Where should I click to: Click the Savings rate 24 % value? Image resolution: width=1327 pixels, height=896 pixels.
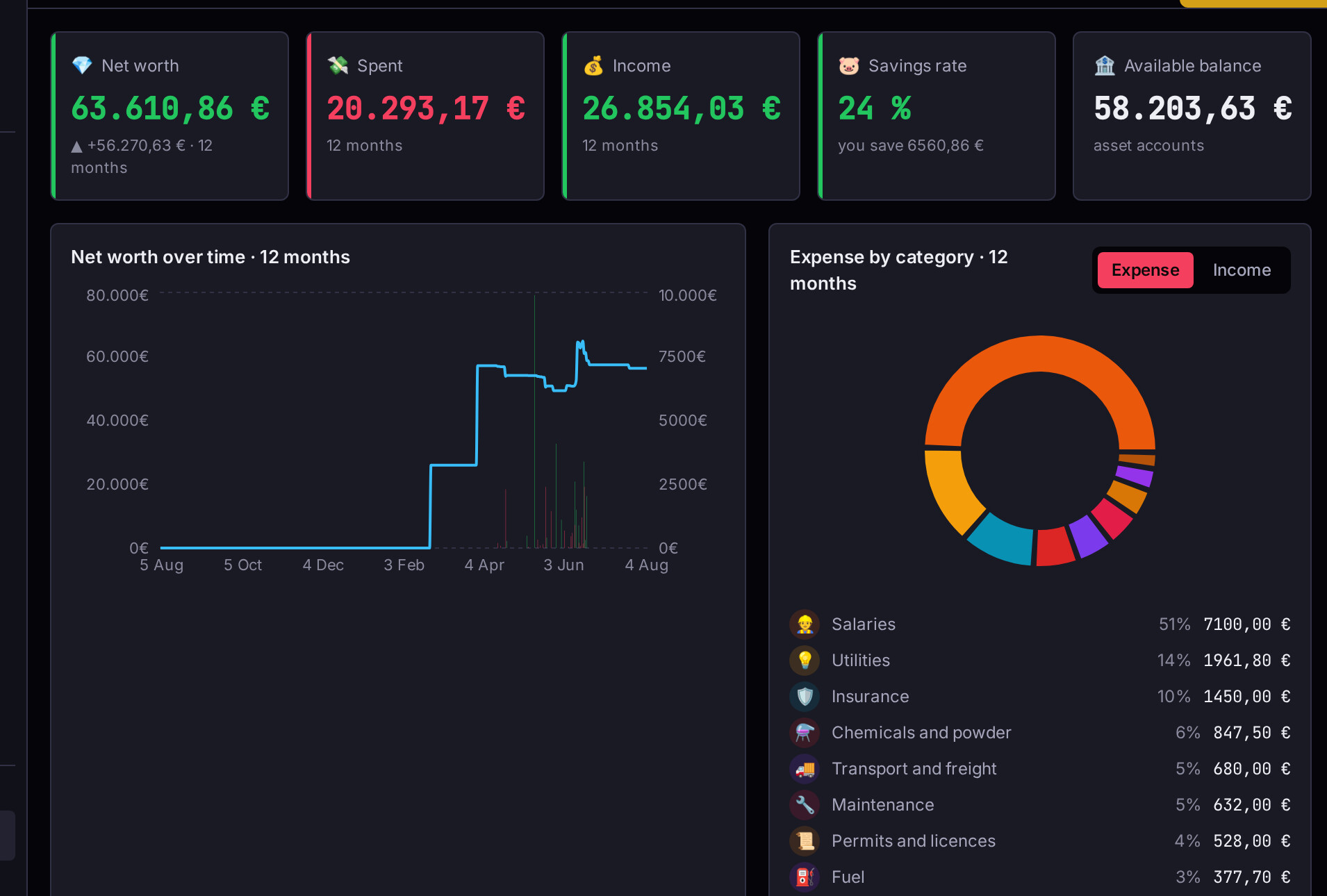pos(875,108)
